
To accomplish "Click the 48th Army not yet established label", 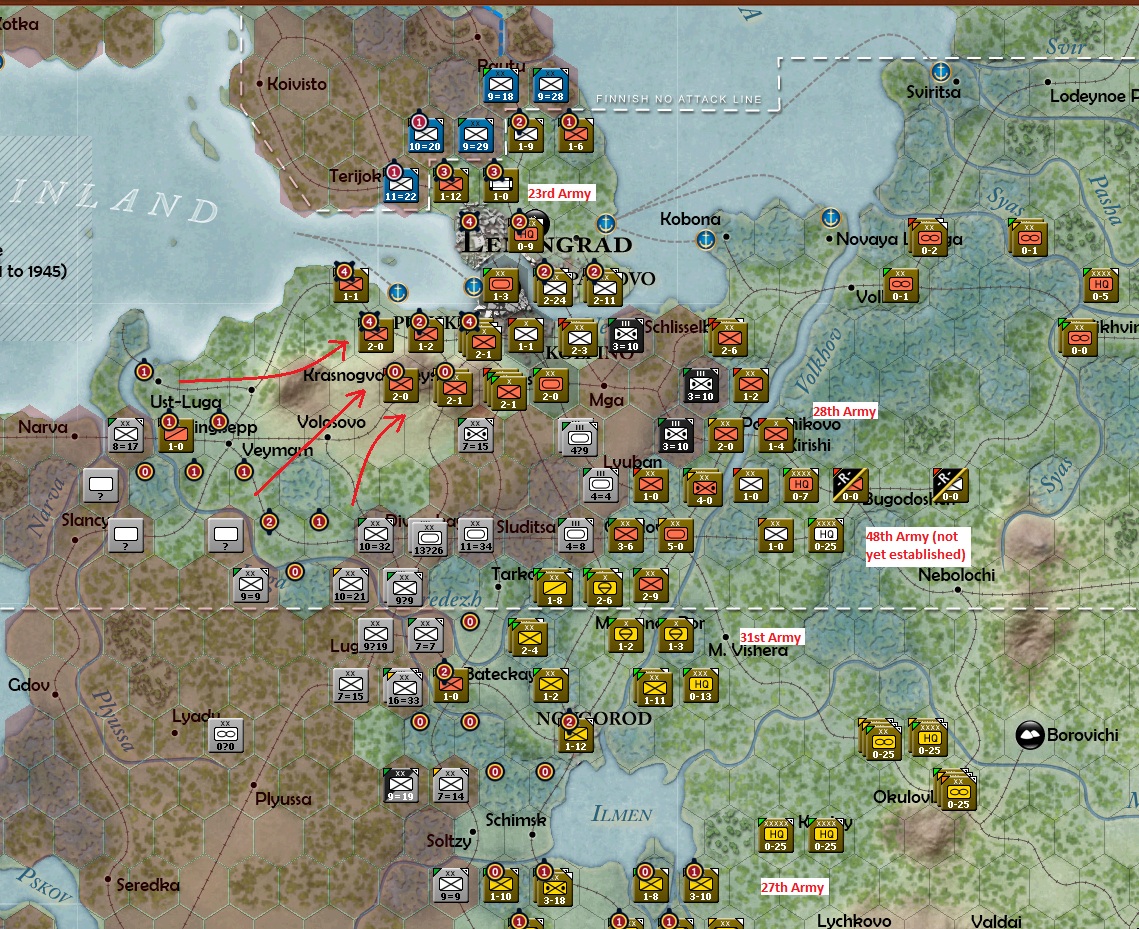I will [x=915, y=545].
